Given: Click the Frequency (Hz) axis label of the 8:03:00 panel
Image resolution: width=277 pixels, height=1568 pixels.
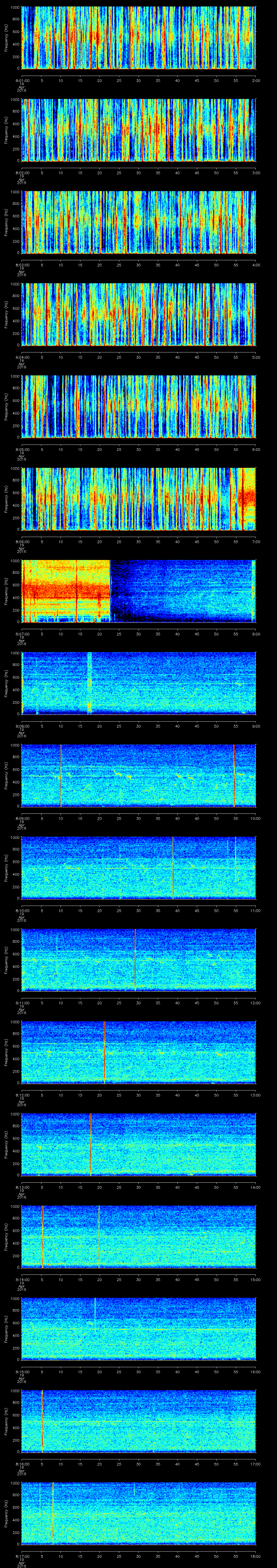Looking at the screenshot, I should (6, 222).
